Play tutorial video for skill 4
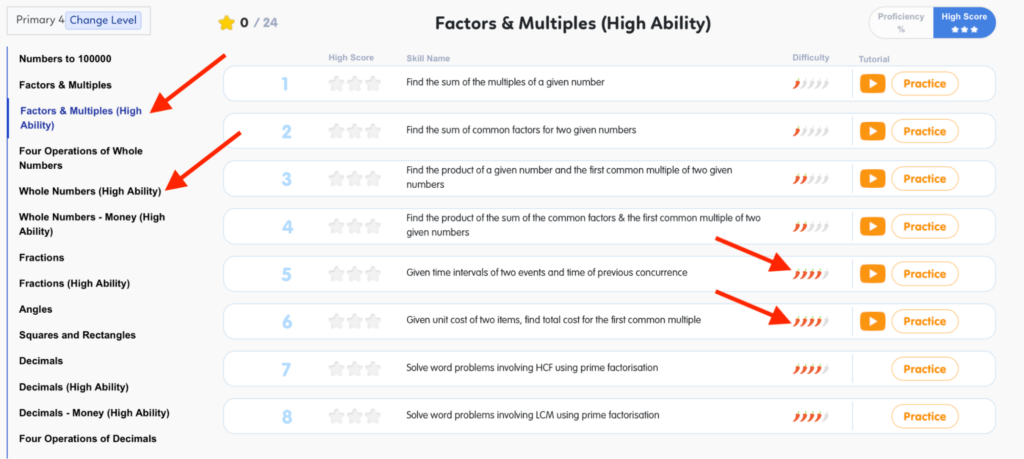This screenshot has height=459, width=1024. [873, 227]
